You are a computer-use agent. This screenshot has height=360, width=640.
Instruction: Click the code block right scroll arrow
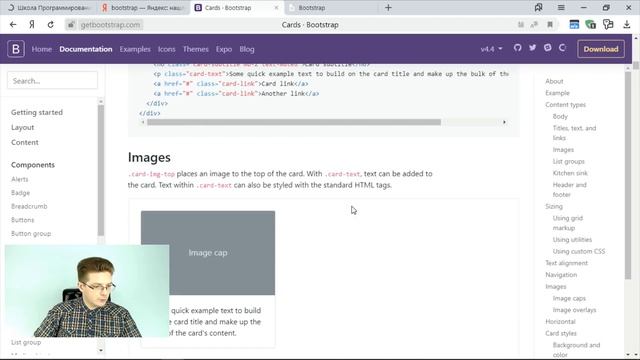click(x=504, y=122)
